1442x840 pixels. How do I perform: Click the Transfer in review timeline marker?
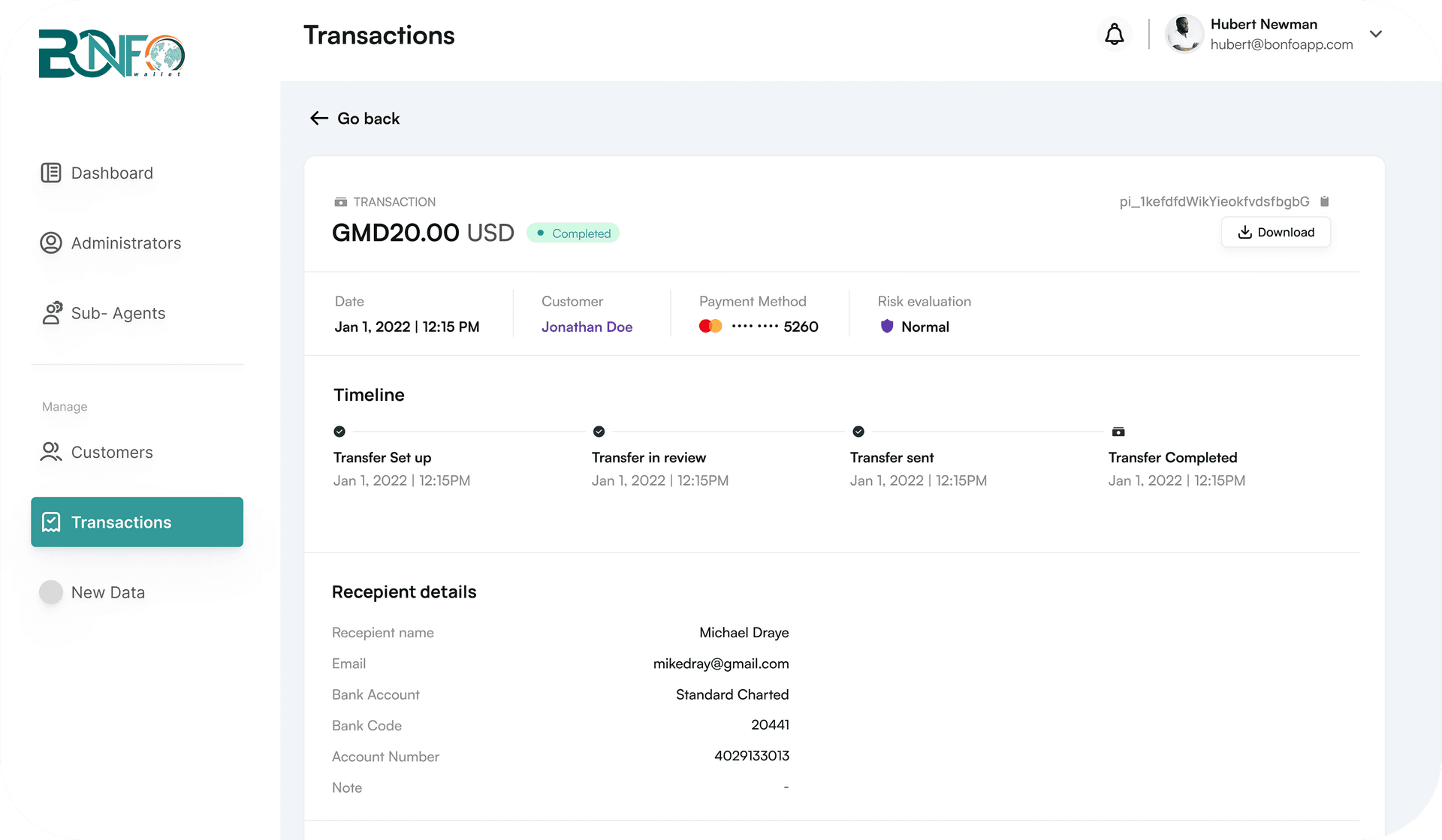pos(599,432)
